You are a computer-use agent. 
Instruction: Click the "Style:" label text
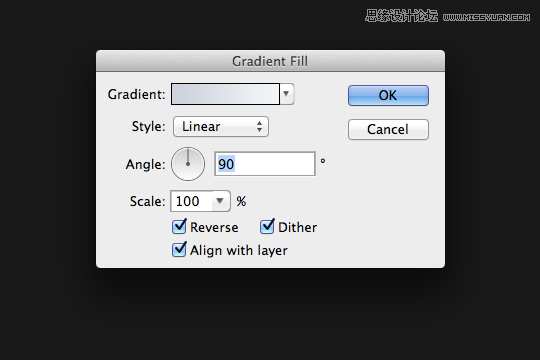tap(149, 126)
